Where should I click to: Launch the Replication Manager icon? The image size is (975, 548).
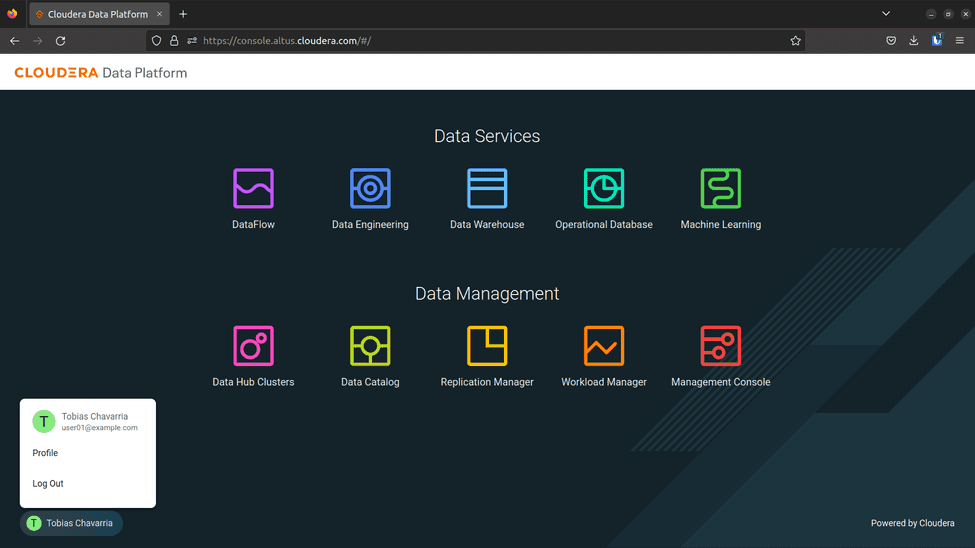(x=487, y=345)
